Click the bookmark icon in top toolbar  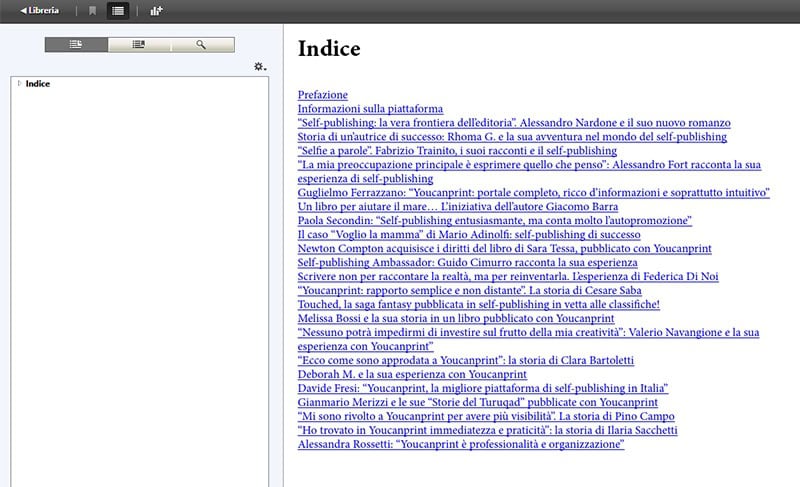pos(92,11)
